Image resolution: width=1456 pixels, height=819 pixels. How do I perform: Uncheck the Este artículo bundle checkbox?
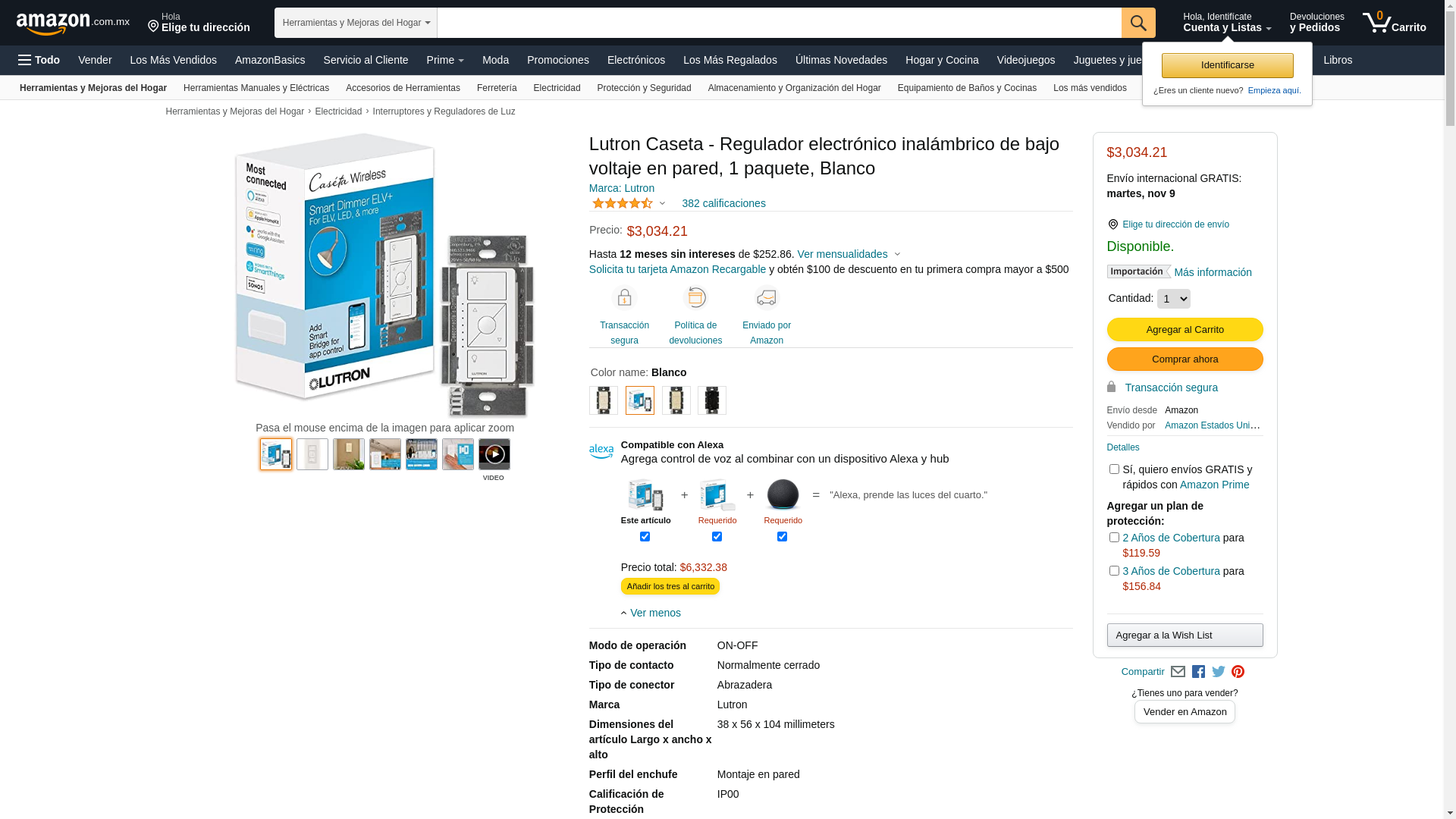point(645,537)
